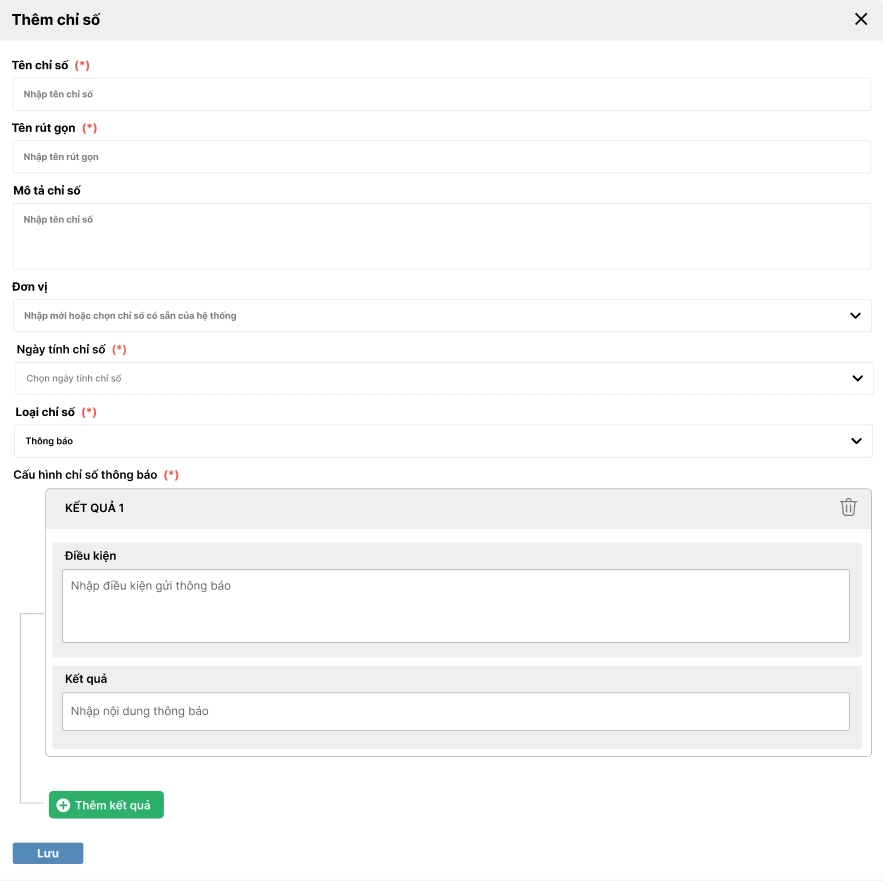Image resolution: width=883 pixels, height=881 pixels.
Task: Click the Thêm chỉ số dialog title
Action: (x=56, y=19)
